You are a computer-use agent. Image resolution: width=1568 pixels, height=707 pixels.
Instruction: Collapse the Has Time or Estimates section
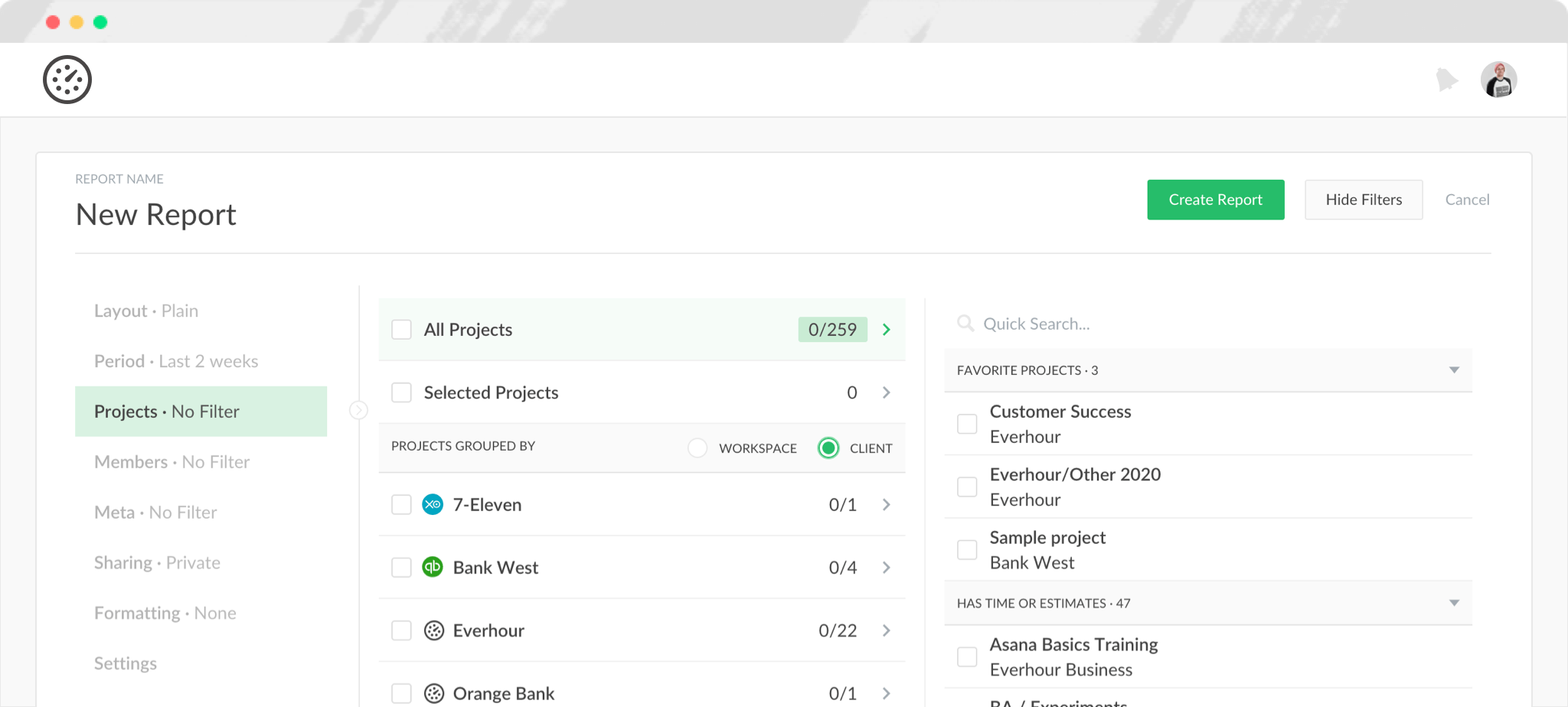point(1454,603)
